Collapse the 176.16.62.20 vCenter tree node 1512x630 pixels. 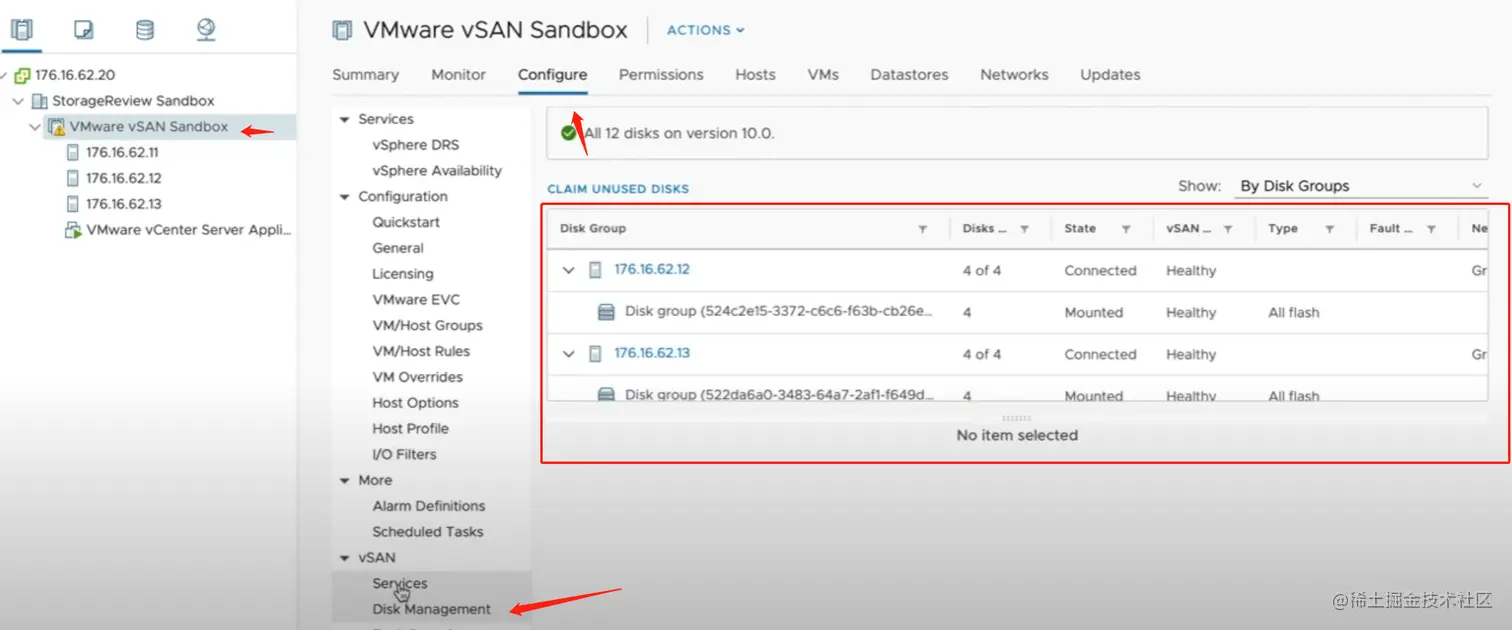[x=5, y=75]
